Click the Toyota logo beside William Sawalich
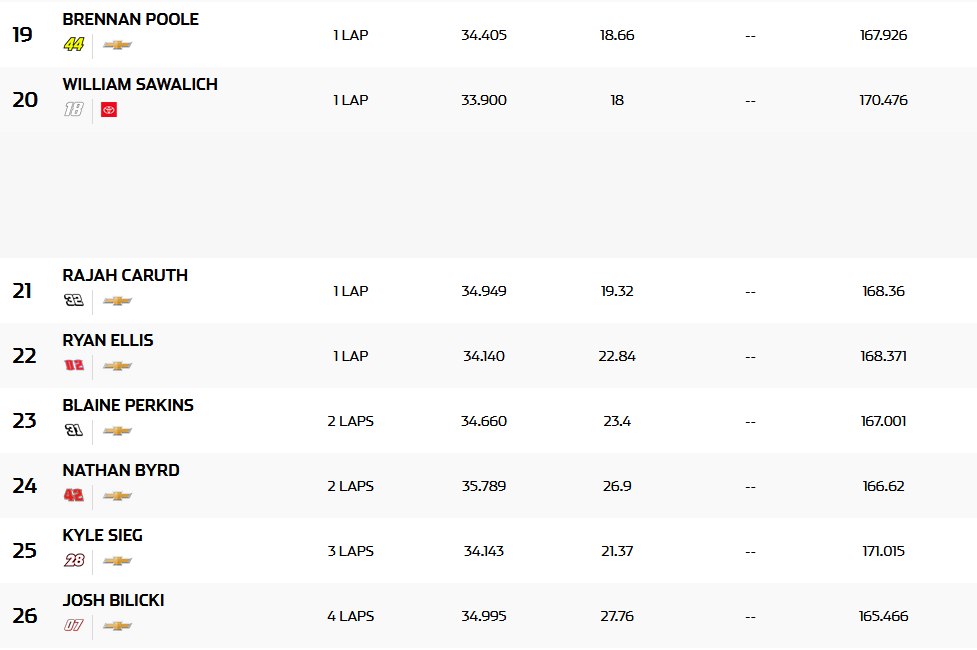Screen dimensions: 977x650 (x=109, y=110)
